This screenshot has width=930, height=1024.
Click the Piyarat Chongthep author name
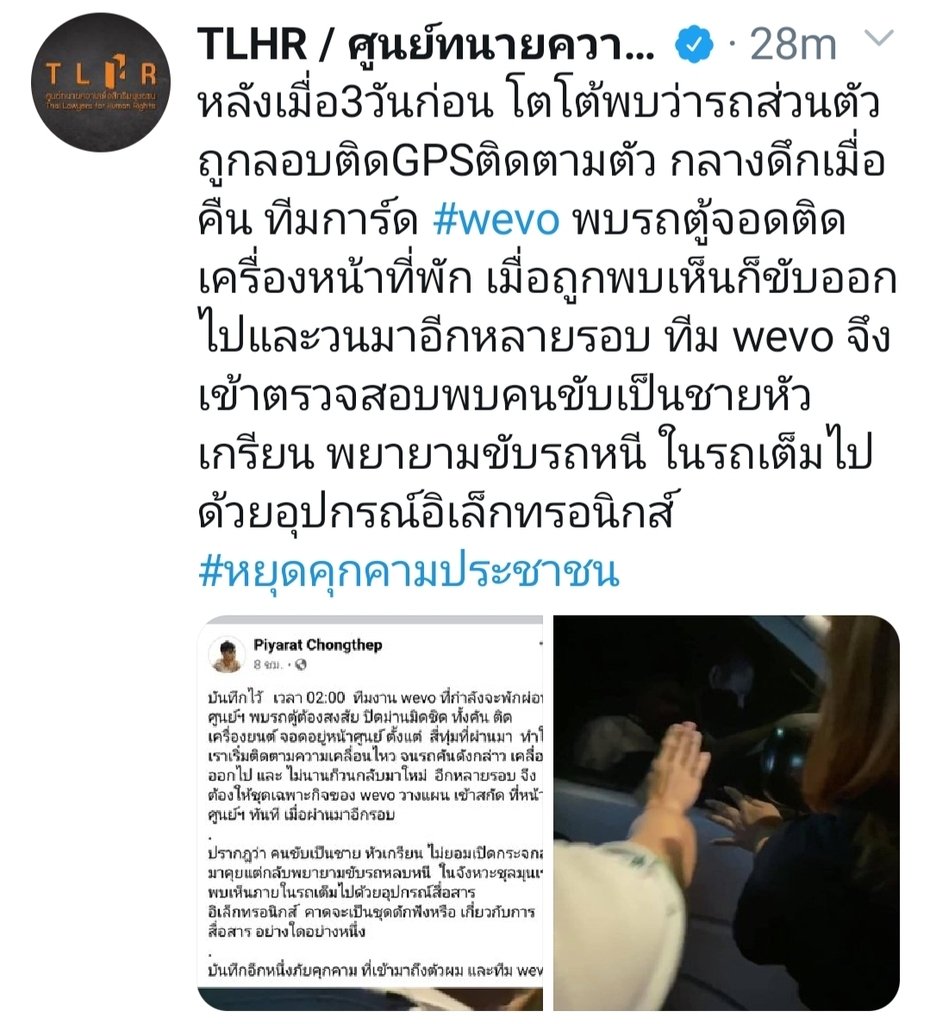317,645
